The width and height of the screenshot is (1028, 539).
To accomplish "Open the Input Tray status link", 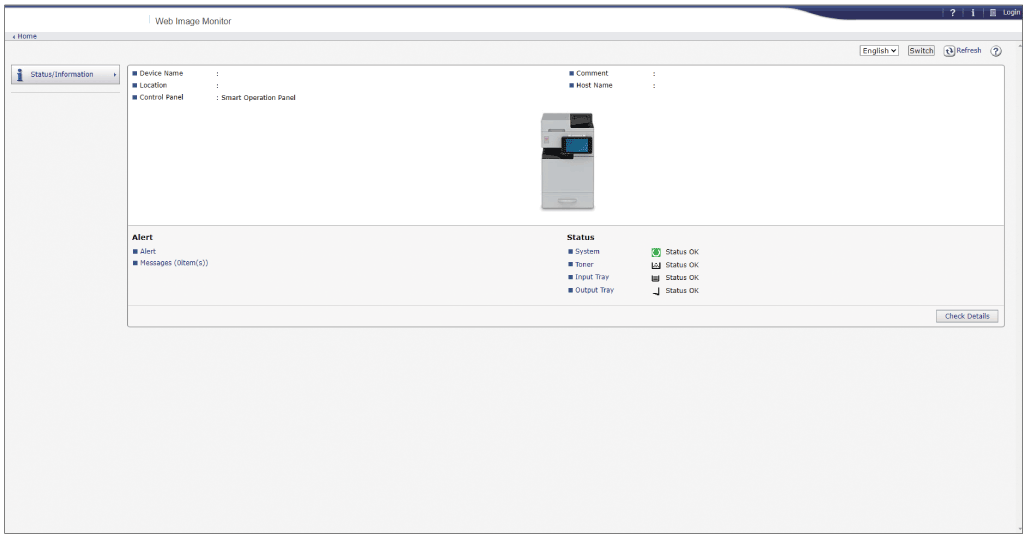I will click(591, 277).
